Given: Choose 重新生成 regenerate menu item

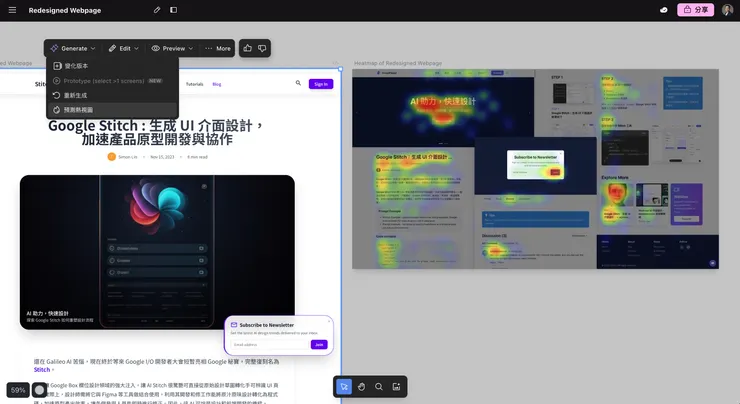Looking at the screenshot, I should tap(112, 95).
